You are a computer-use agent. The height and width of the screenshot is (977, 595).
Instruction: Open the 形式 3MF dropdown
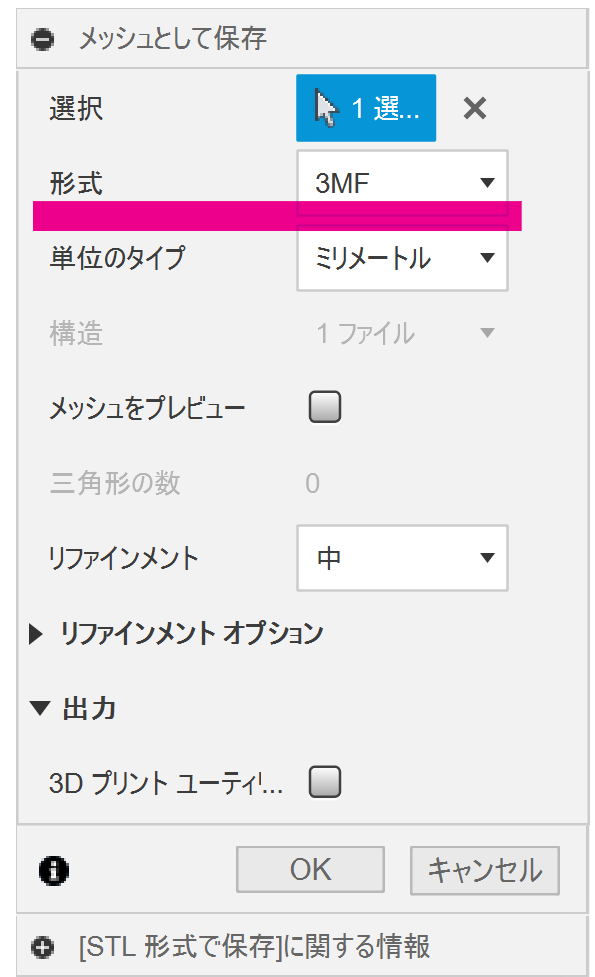402,183
